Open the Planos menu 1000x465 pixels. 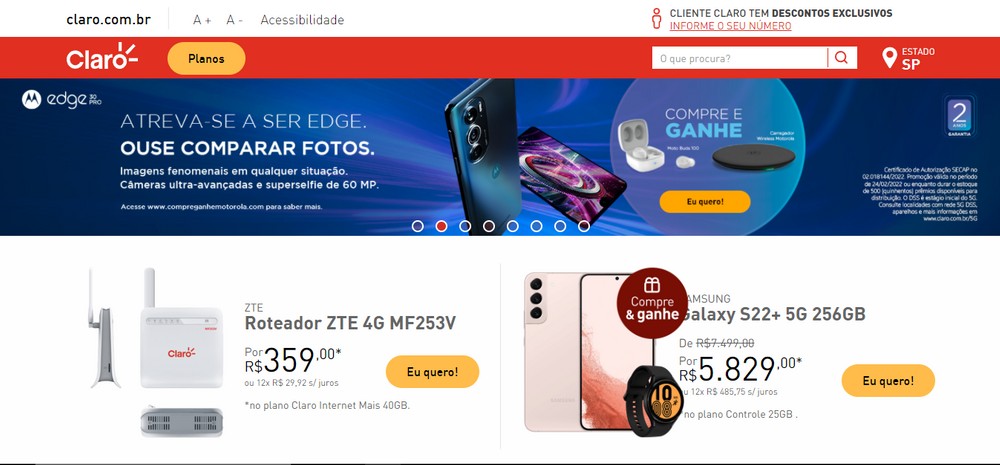point(206,59)
